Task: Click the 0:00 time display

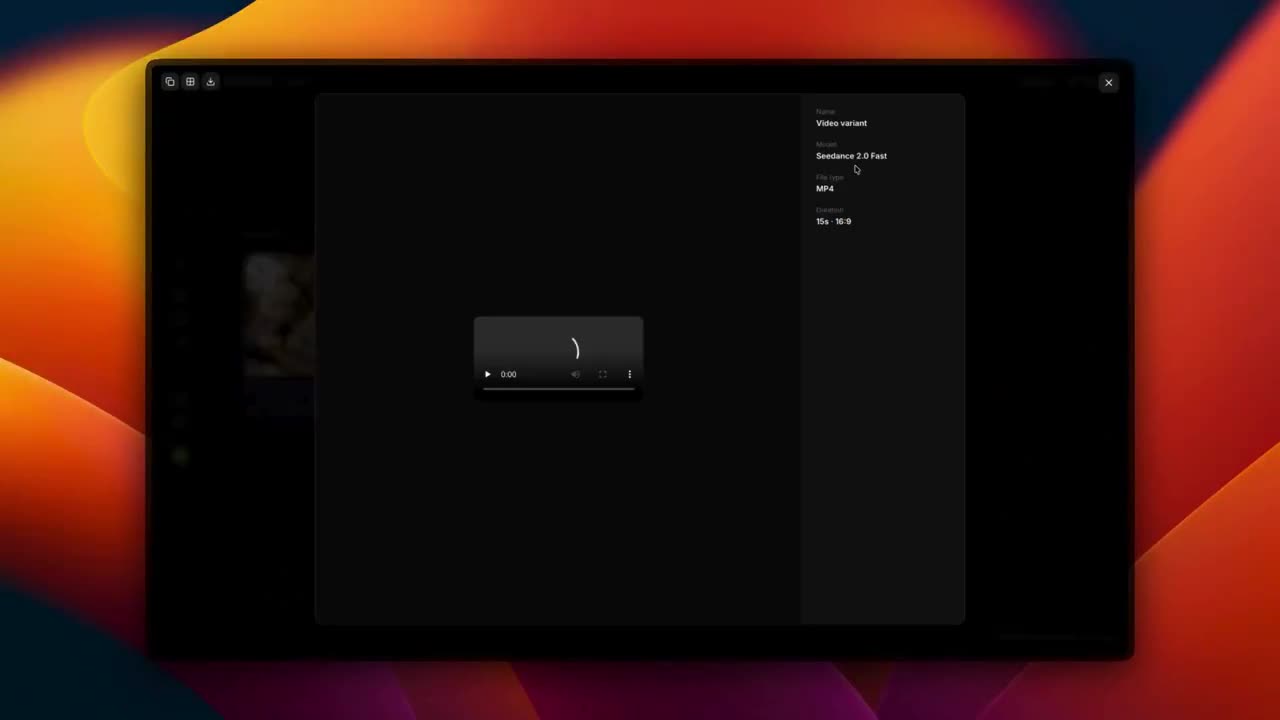Action: tap(508, 374)
